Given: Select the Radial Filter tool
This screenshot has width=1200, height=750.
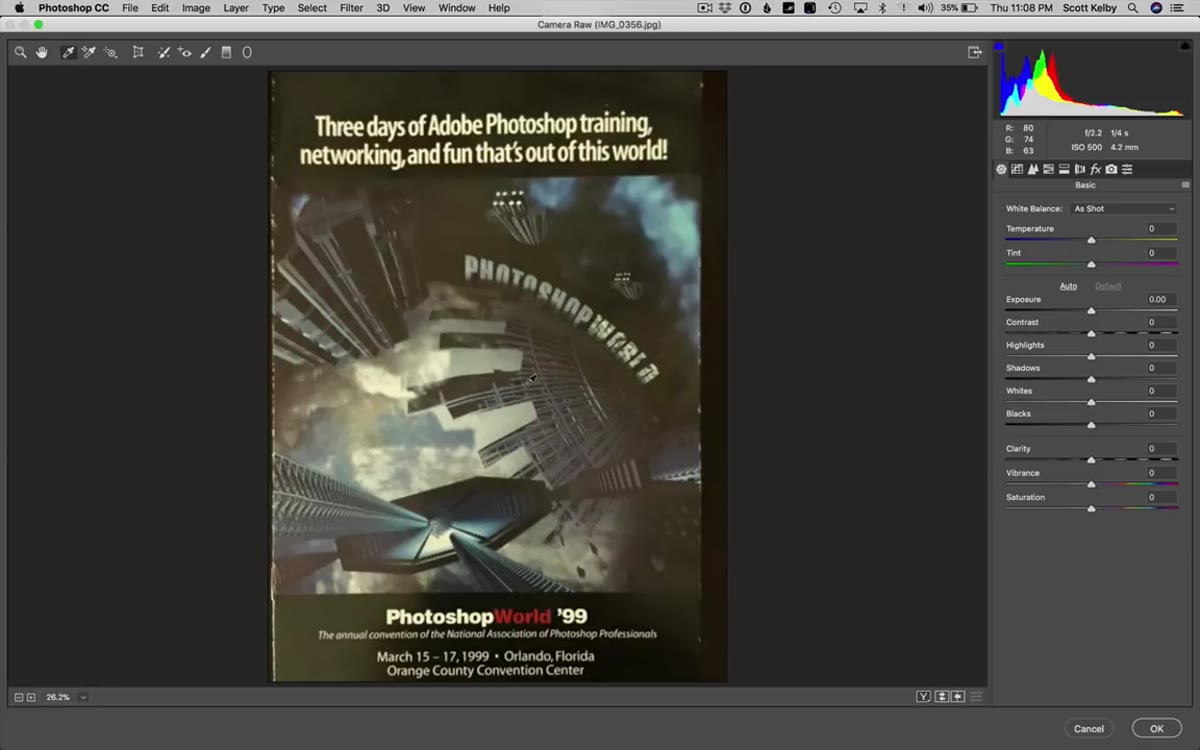Looking at the screenshot, I should 247,52.
